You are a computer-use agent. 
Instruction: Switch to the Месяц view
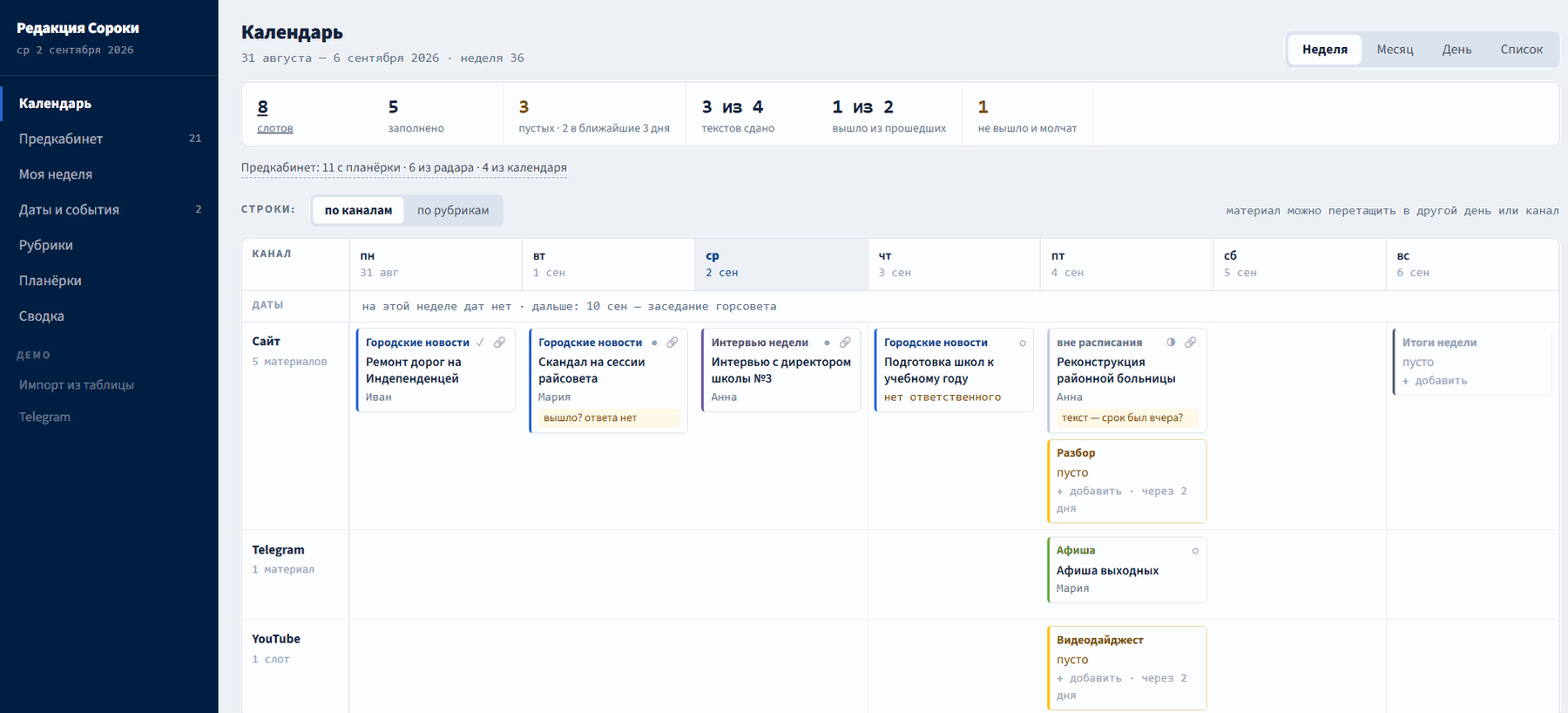pyautogui.click(x=1395, y=50)
